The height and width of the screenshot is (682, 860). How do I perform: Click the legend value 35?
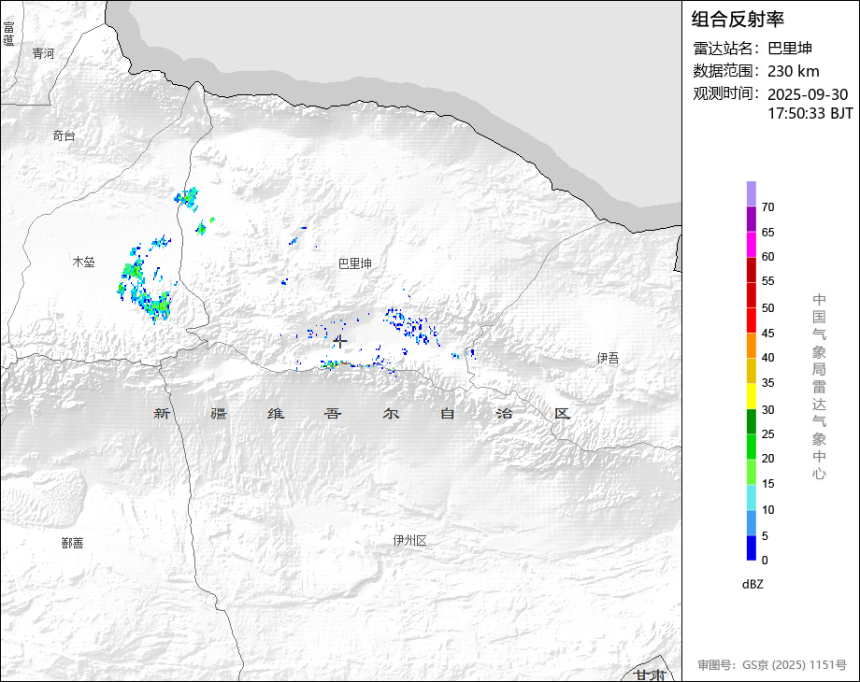coord(768,383)
